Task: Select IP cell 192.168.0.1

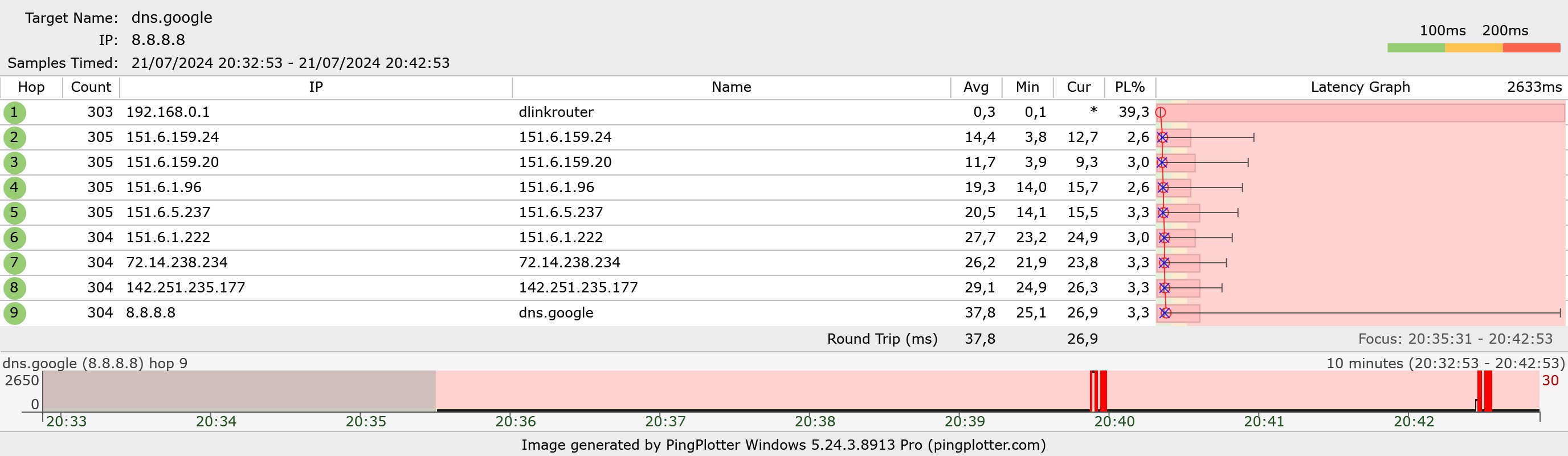Action: pos(168,112)
